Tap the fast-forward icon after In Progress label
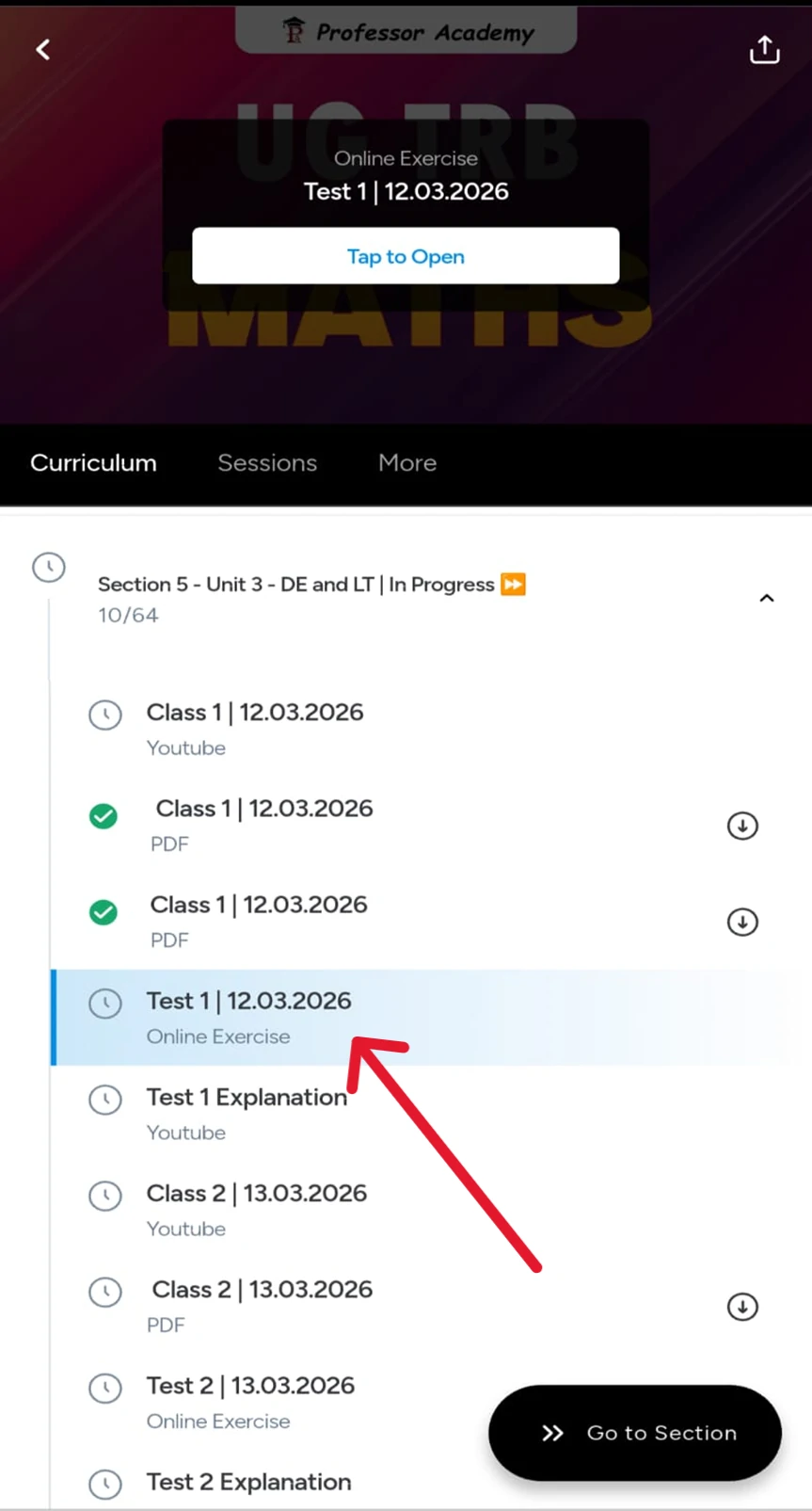This screenshot has height=1511, width=812. [x=514, y=584]
